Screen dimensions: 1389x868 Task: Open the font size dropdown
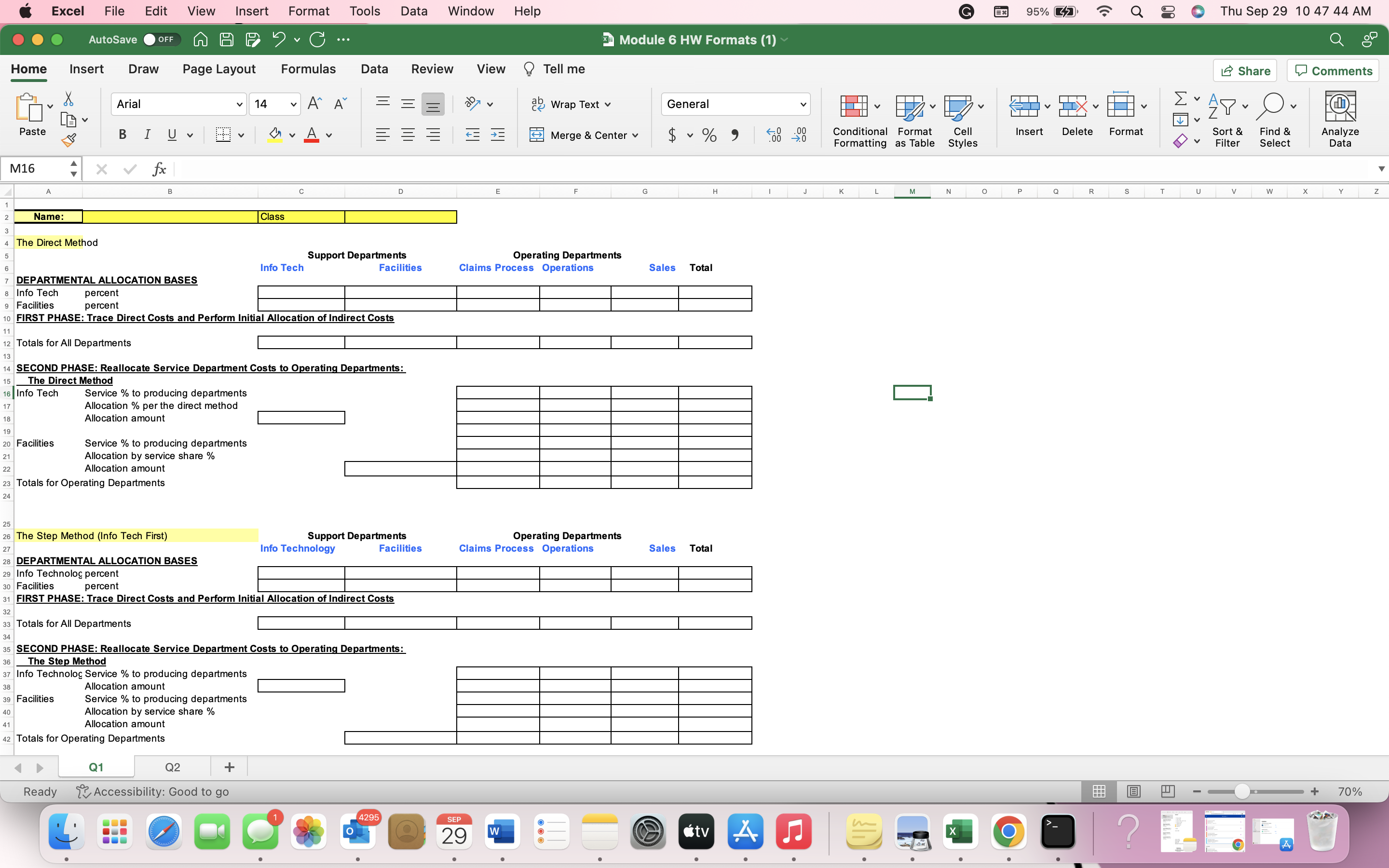click(292, 104)
